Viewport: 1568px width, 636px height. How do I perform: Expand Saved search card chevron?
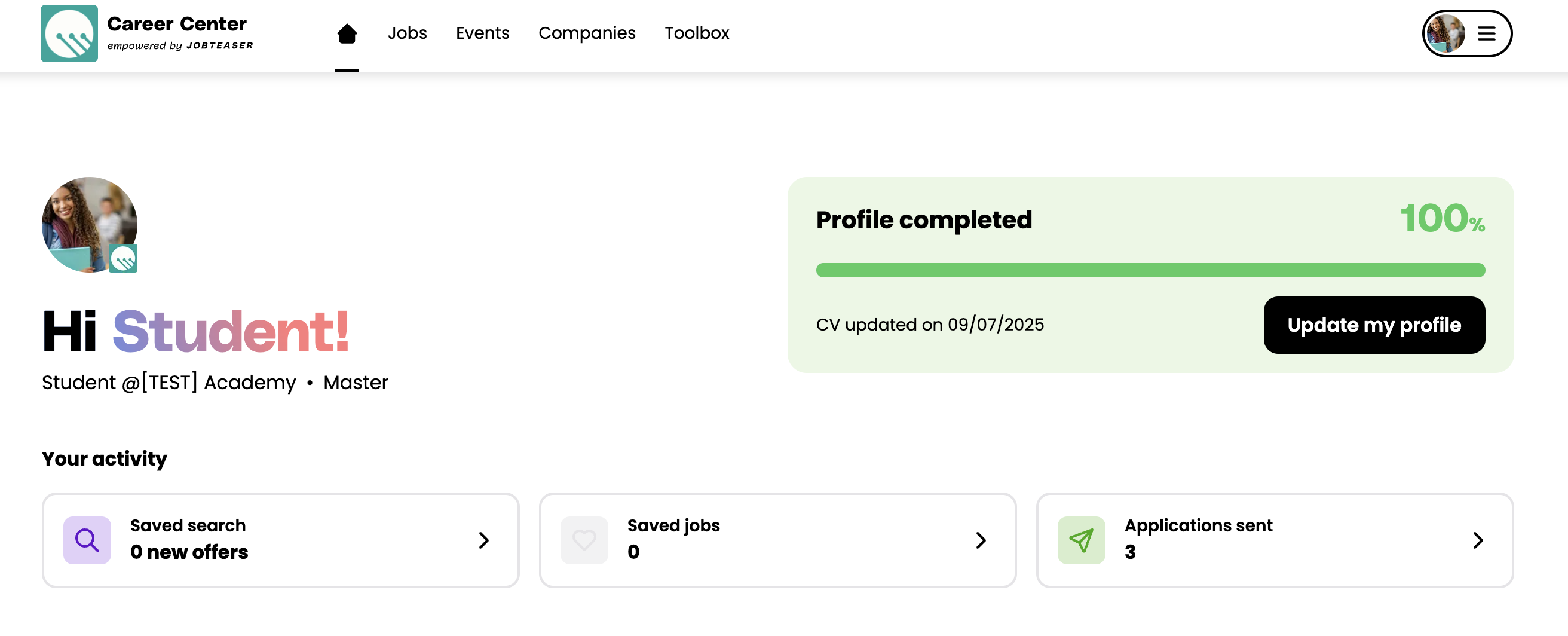click(484, 540)
